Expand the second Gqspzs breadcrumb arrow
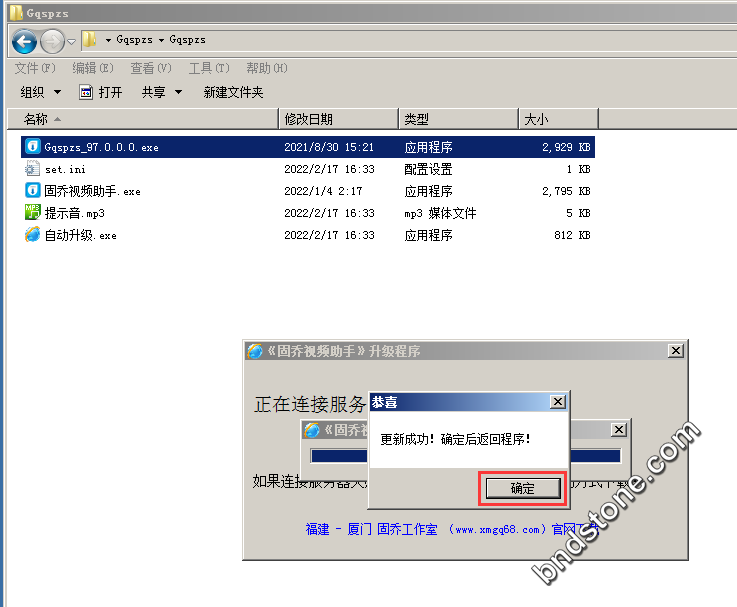 (161, 40)
